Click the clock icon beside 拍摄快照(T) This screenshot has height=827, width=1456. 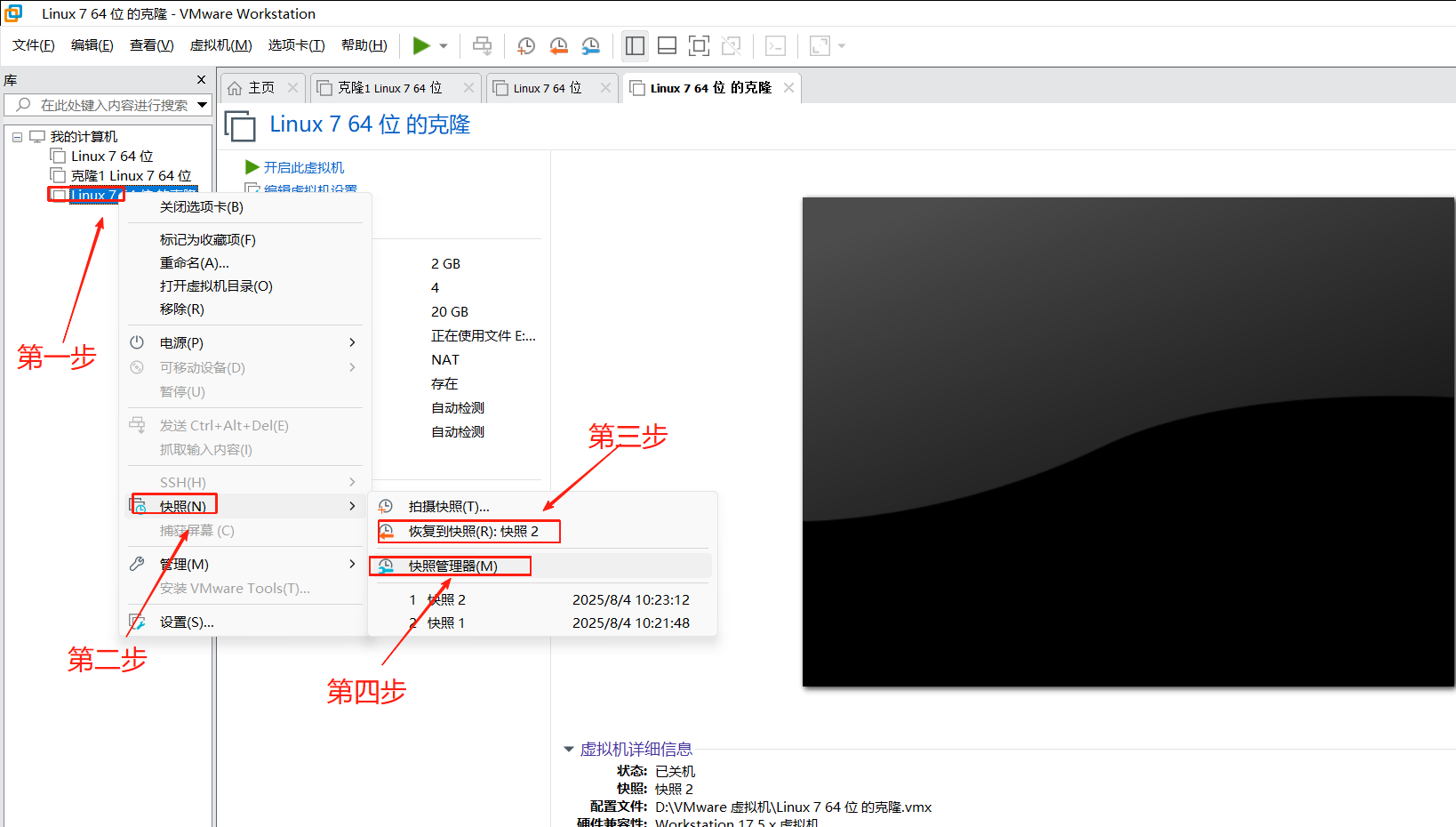click(386, 506)
